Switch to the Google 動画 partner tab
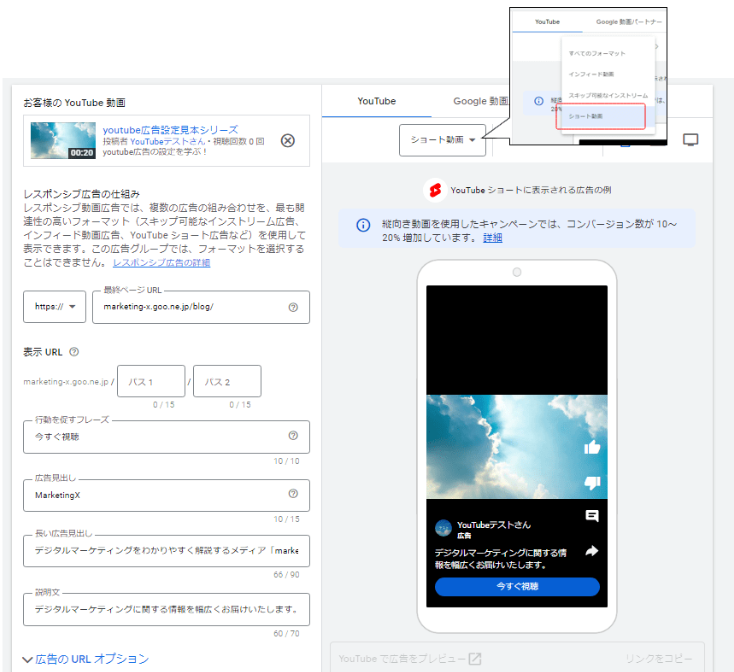Screen dimensions: 734x672 coord(481,101)
